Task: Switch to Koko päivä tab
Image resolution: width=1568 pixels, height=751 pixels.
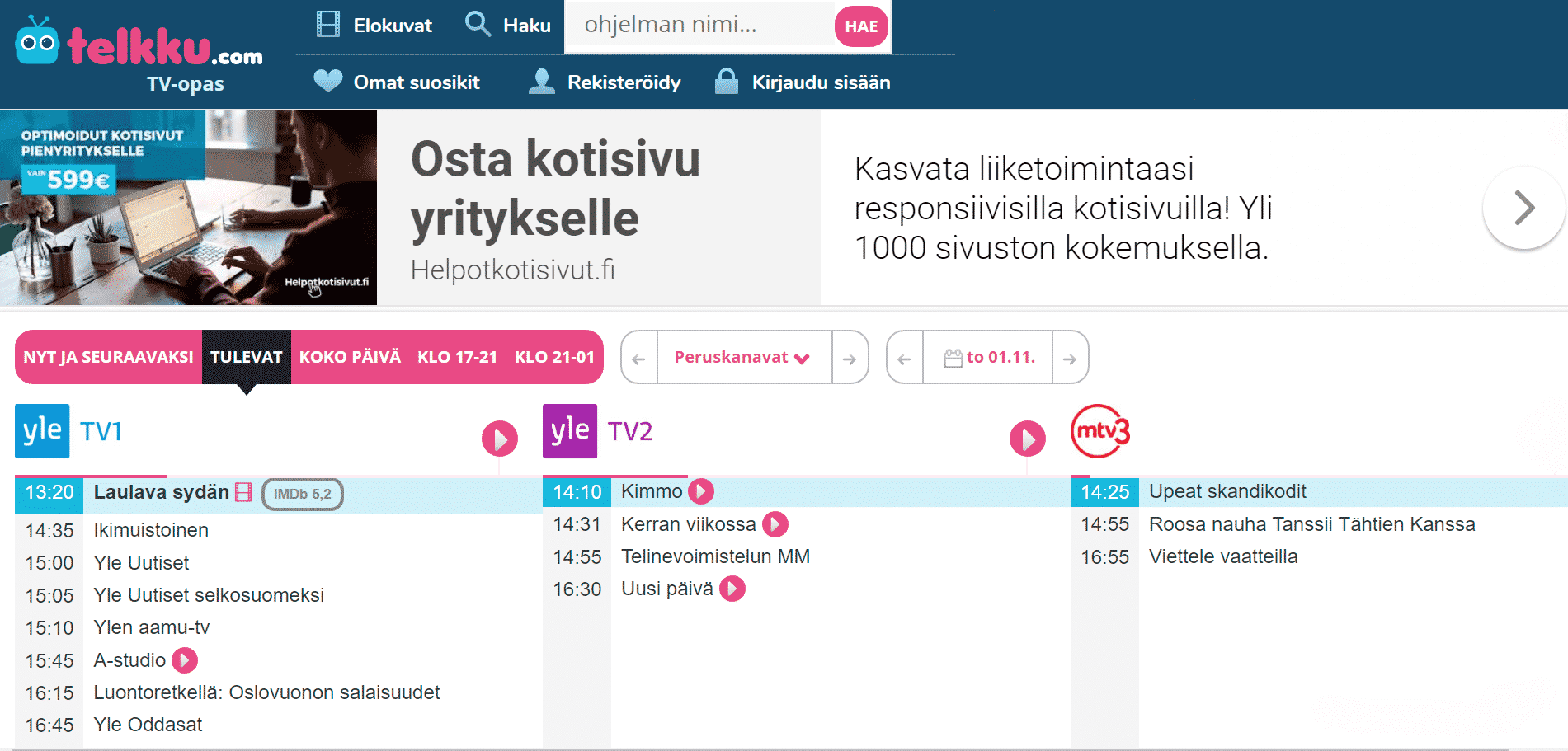Action: [350, 357]
